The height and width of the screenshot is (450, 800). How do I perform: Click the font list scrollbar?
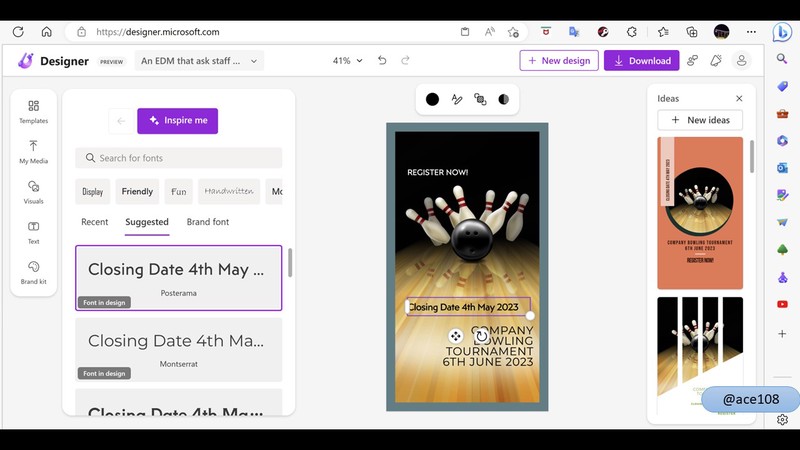tap(290, 263)
